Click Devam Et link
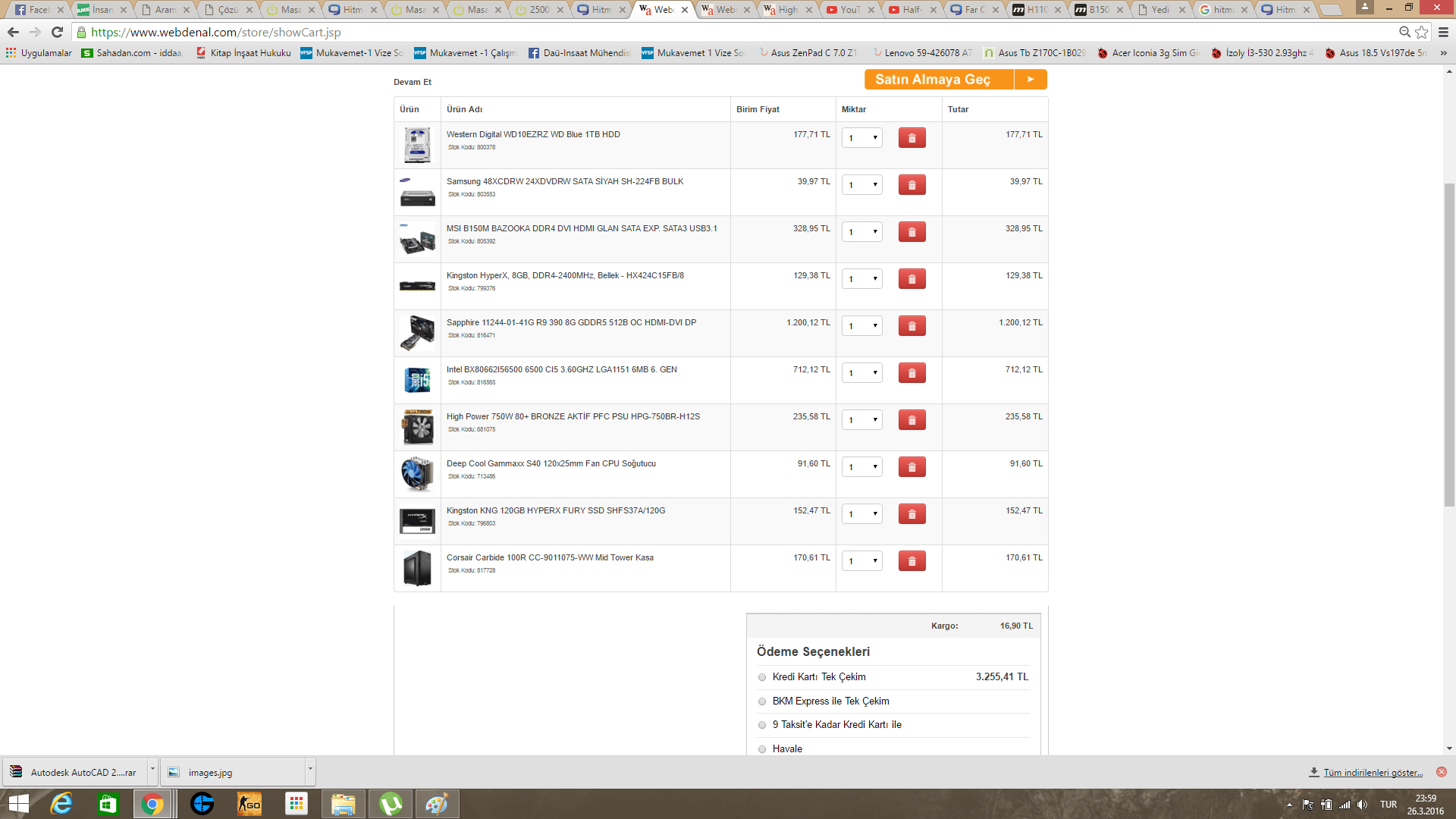1456x819 pixels. pos(412,82)
